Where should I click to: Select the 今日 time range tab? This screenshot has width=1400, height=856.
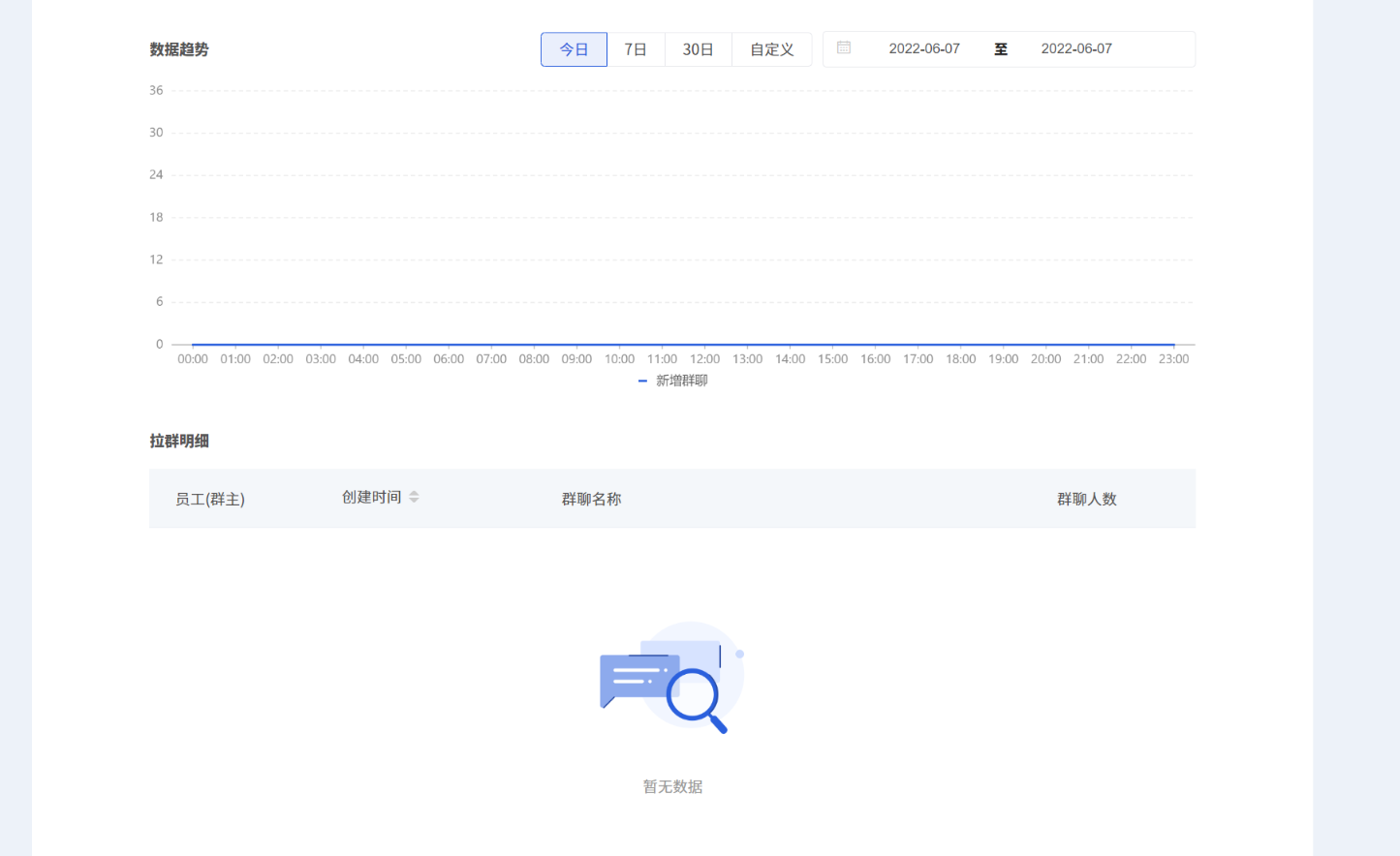(x=574, y=49)
